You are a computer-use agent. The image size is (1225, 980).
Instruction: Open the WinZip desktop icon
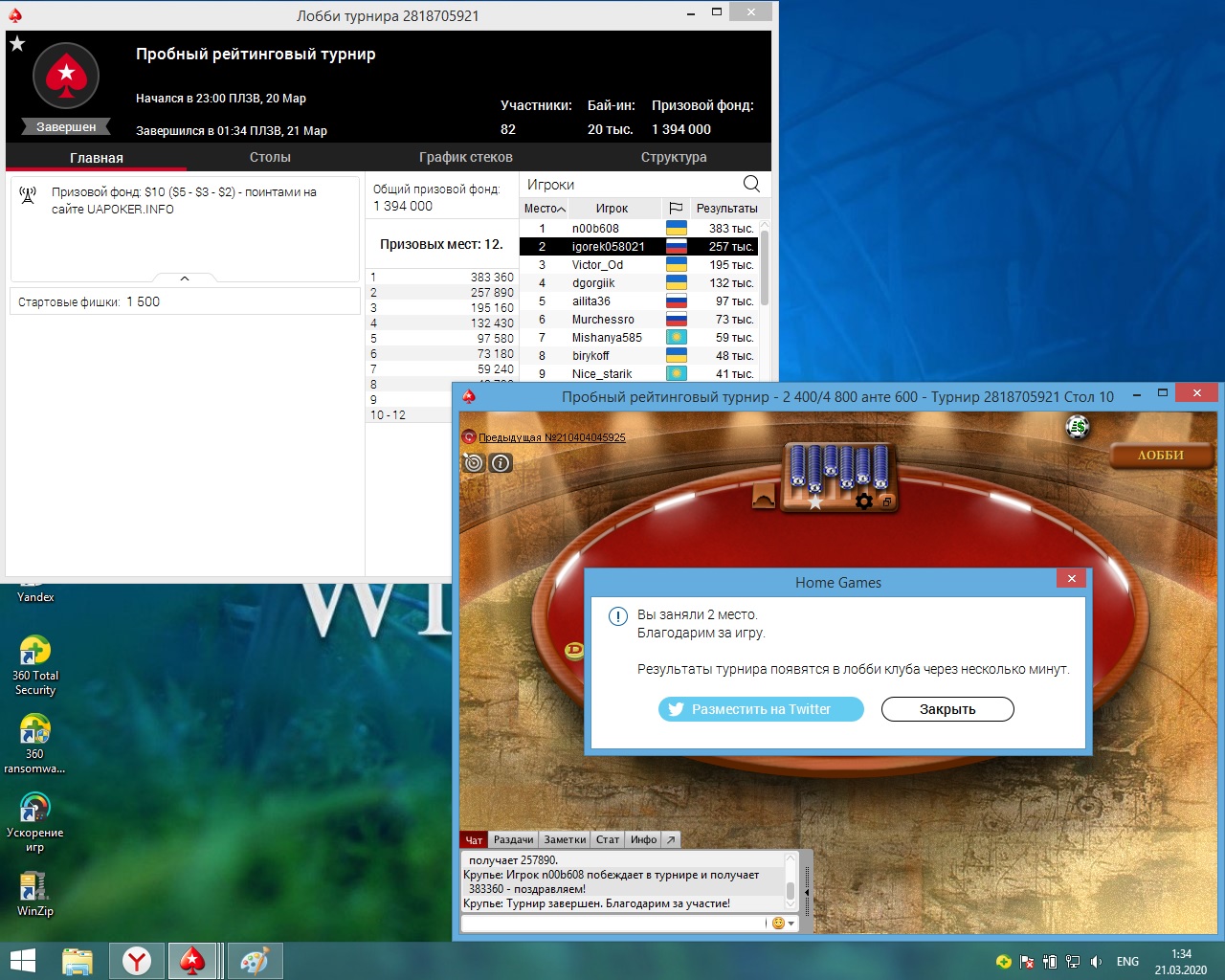point(35,894)
